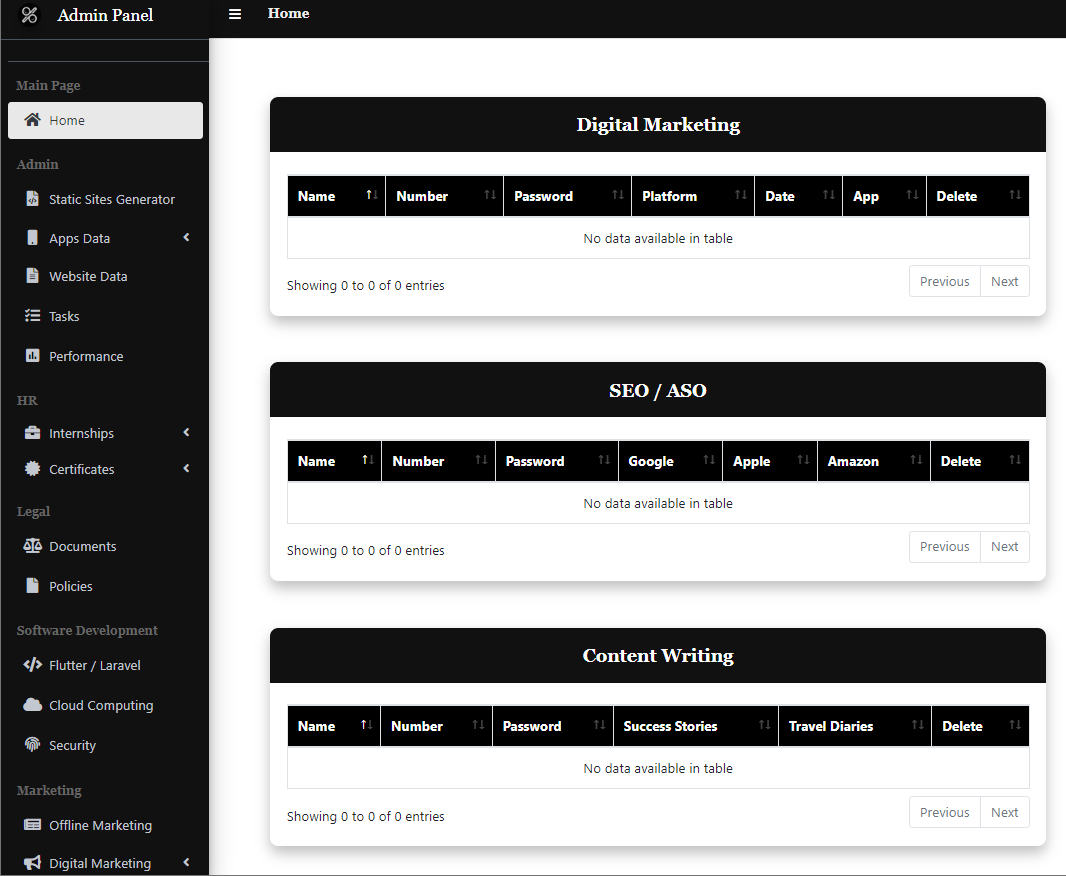This screenshot has height=876, width=1066.
Task: Click the Static Sites Generator icon
Action: (32, 199)
